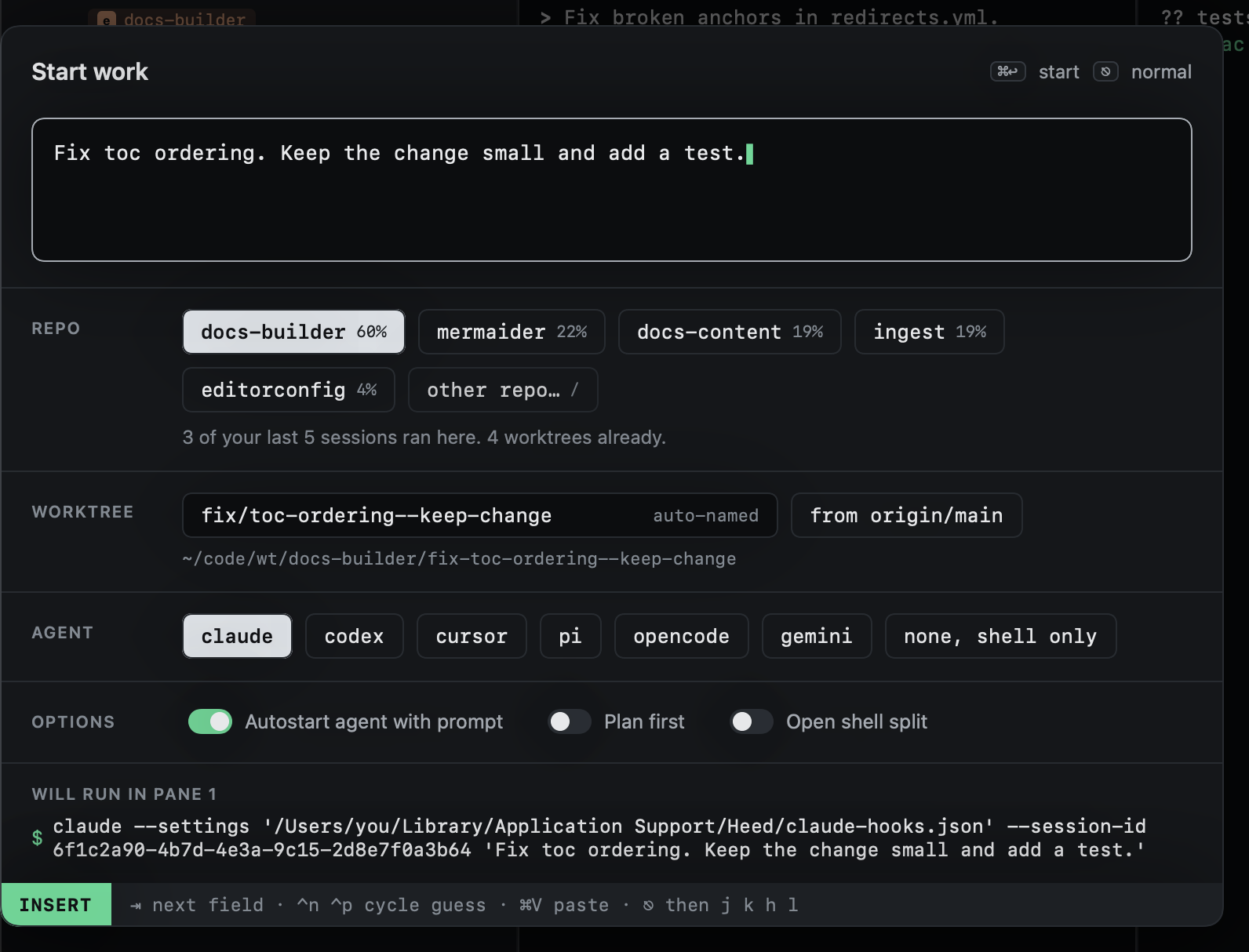Screen dimensions: 1249x952
Task: Click the auto-named tag in worktree field
Action: pyautogui.click(x=706, y=516)
